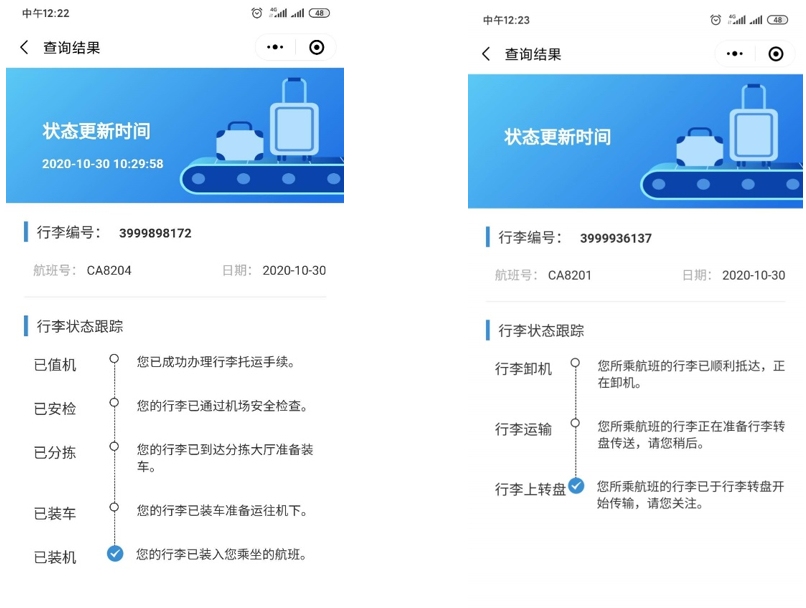Tap 行李上转盘 status label
Viewport: 806px width, 608px height.
pyautogui.click(x=530, y=489)
